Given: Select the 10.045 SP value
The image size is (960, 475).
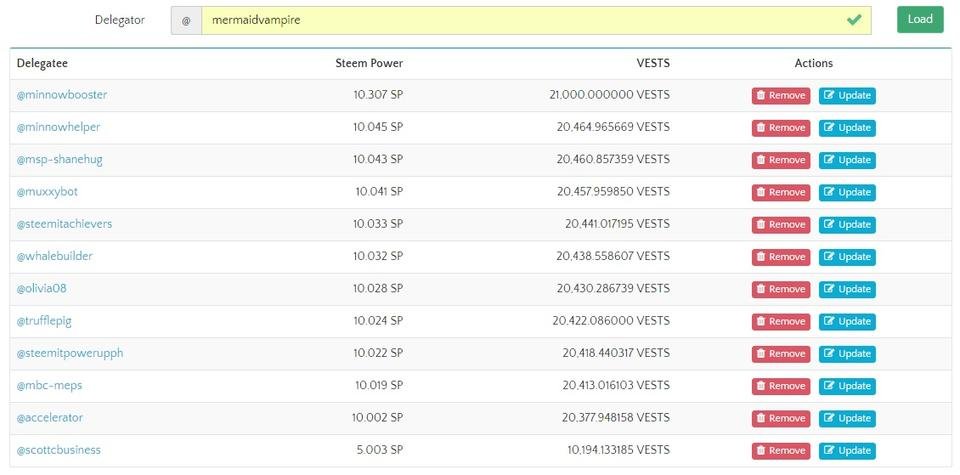Looking at the screenshot, I should [x=378, y=127].
